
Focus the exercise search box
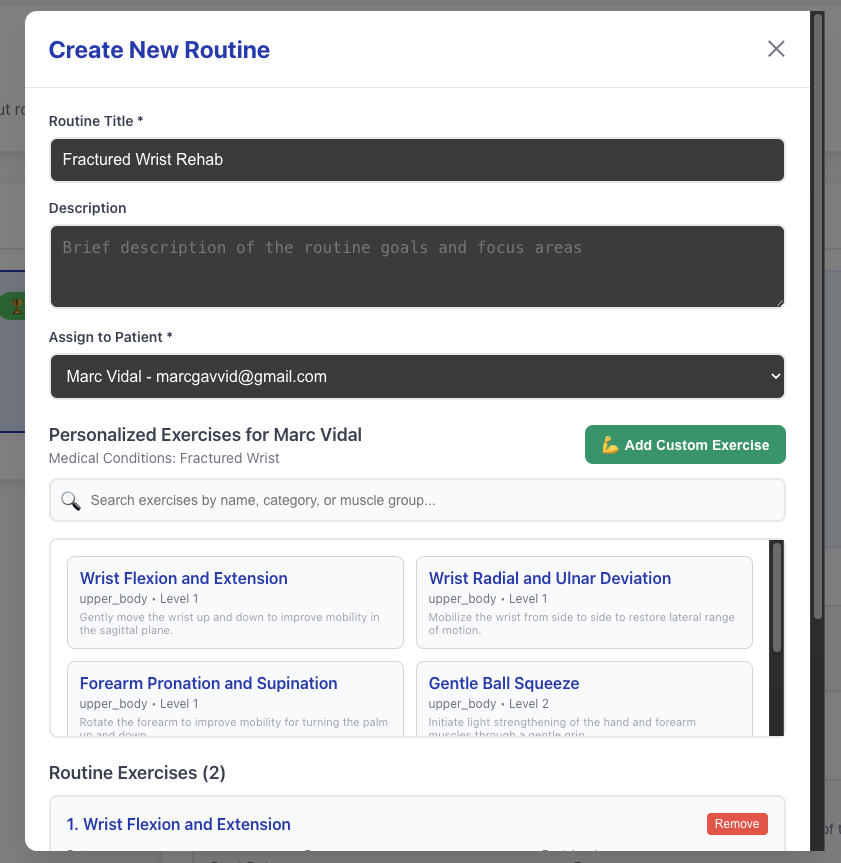tap(417, 500)
